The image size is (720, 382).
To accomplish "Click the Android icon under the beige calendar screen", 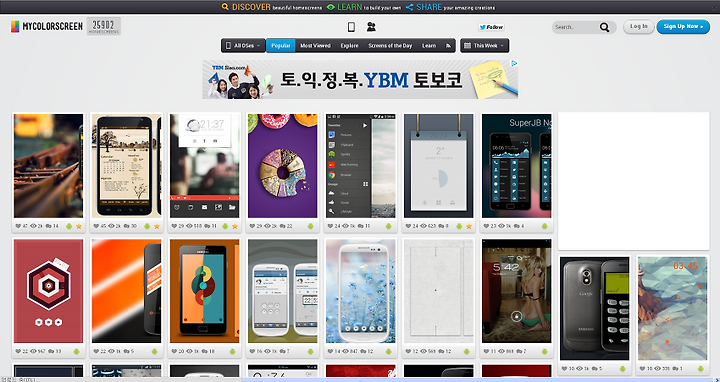I will 147,226.
